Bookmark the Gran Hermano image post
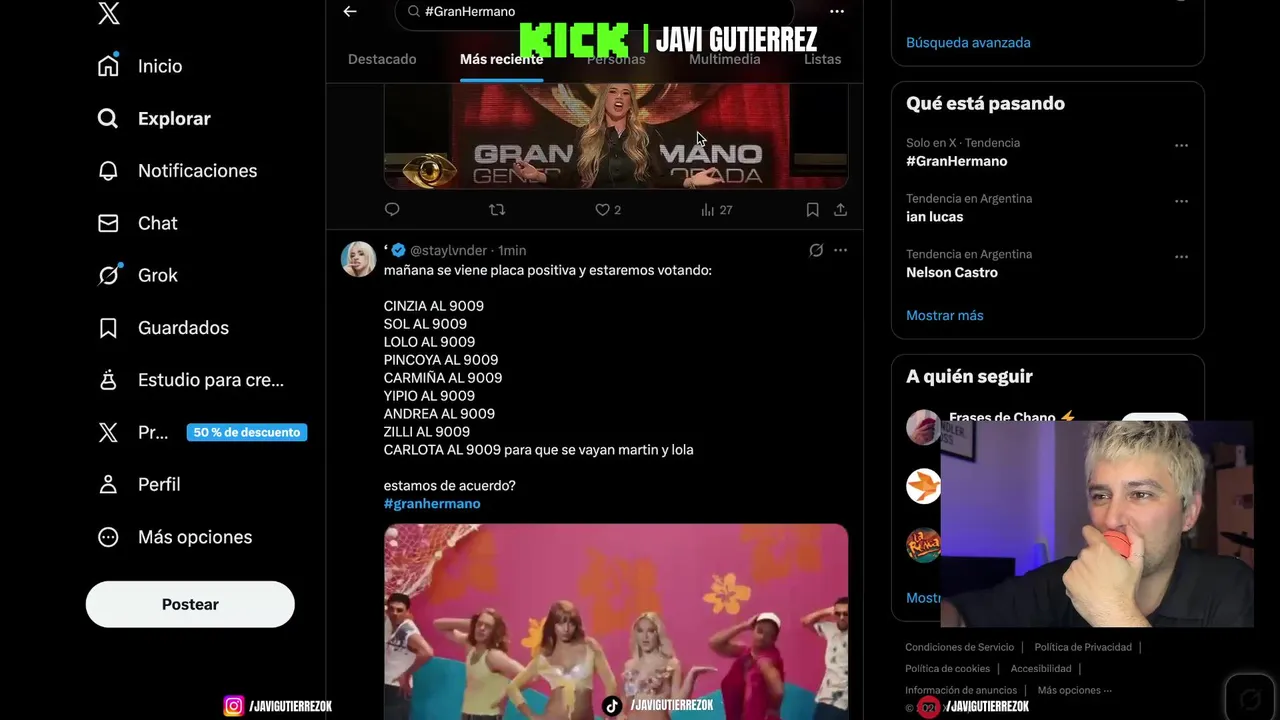Image resolution: width=1280 pixels, height=720 pixels. (x=812, y=209)
